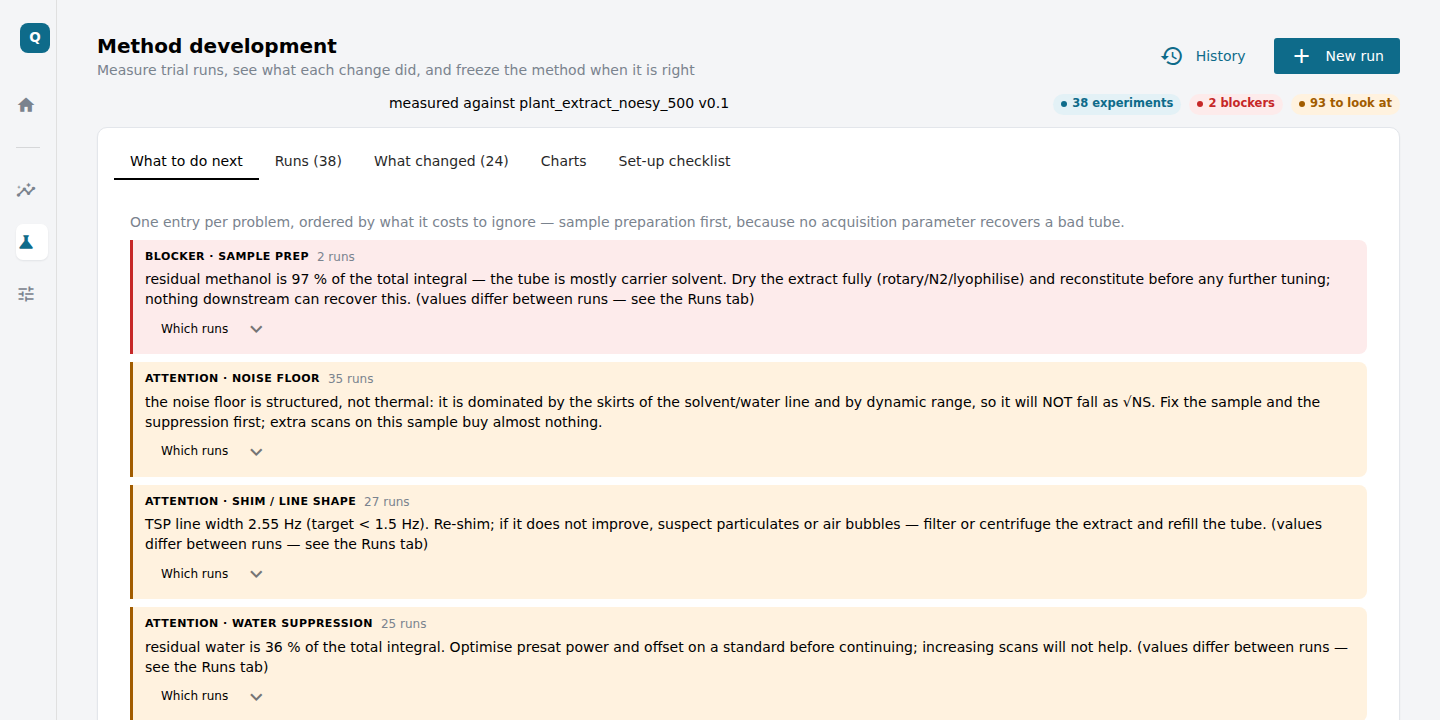Click the ATTENTION · WATER SUPPRESSION label

[259, 623]
